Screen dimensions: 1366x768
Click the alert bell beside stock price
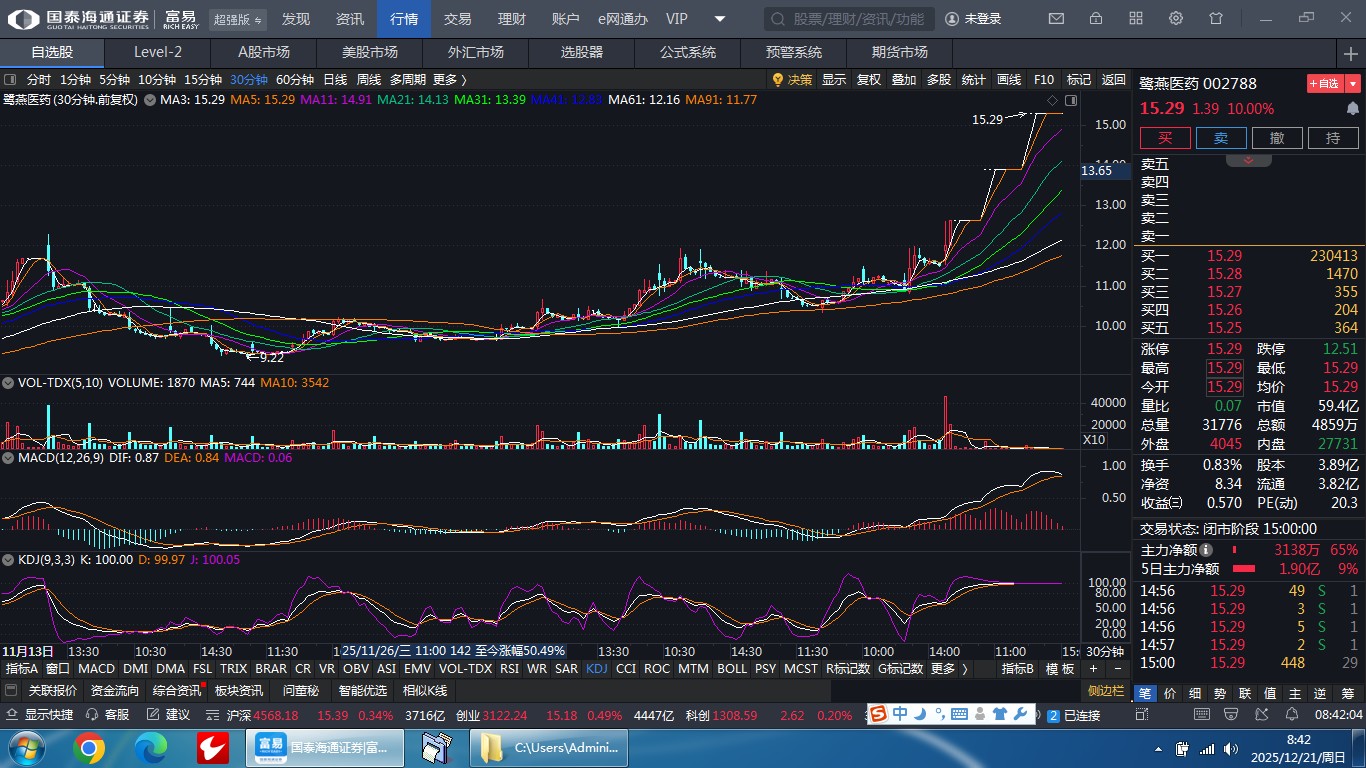coord(1352,109)
